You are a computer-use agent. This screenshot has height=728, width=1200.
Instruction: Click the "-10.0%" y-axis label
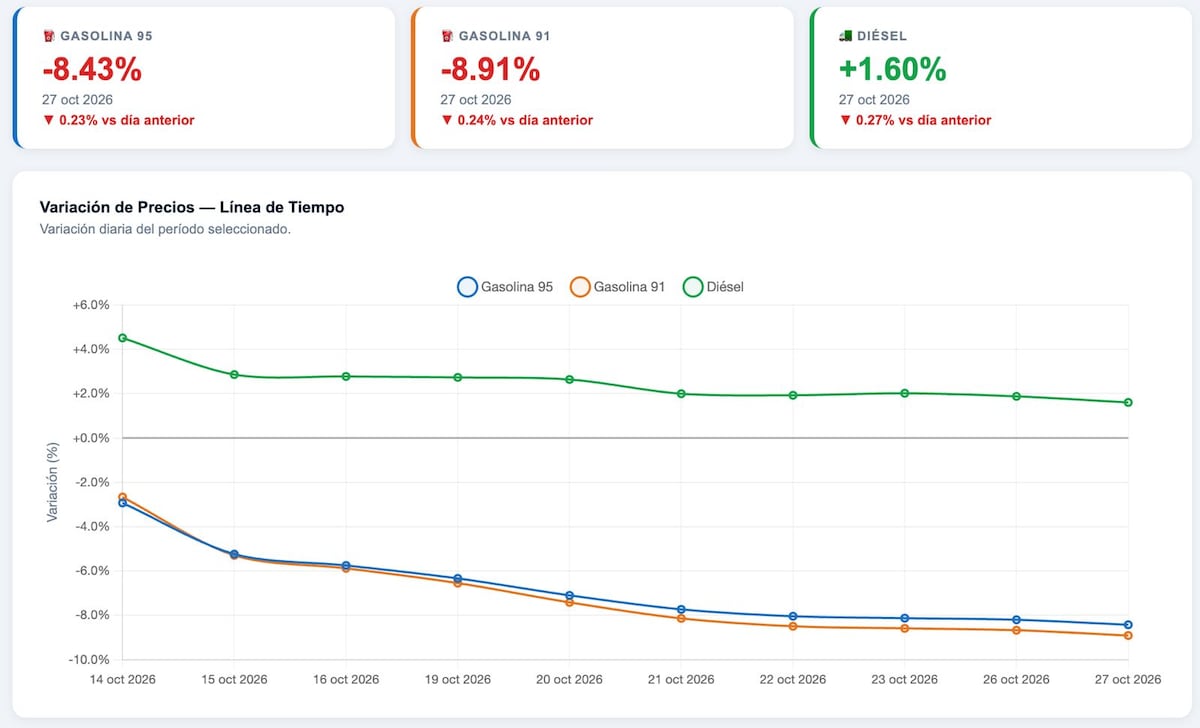[x=88, y=659]
